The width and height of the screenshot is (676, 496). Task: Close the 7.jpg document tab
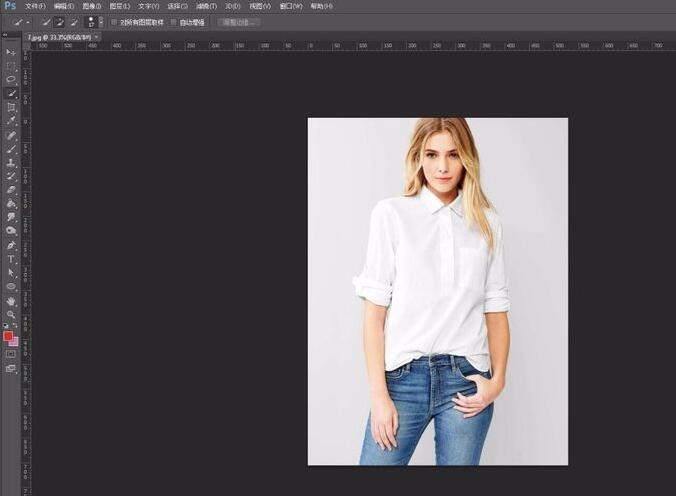point(98,37)
